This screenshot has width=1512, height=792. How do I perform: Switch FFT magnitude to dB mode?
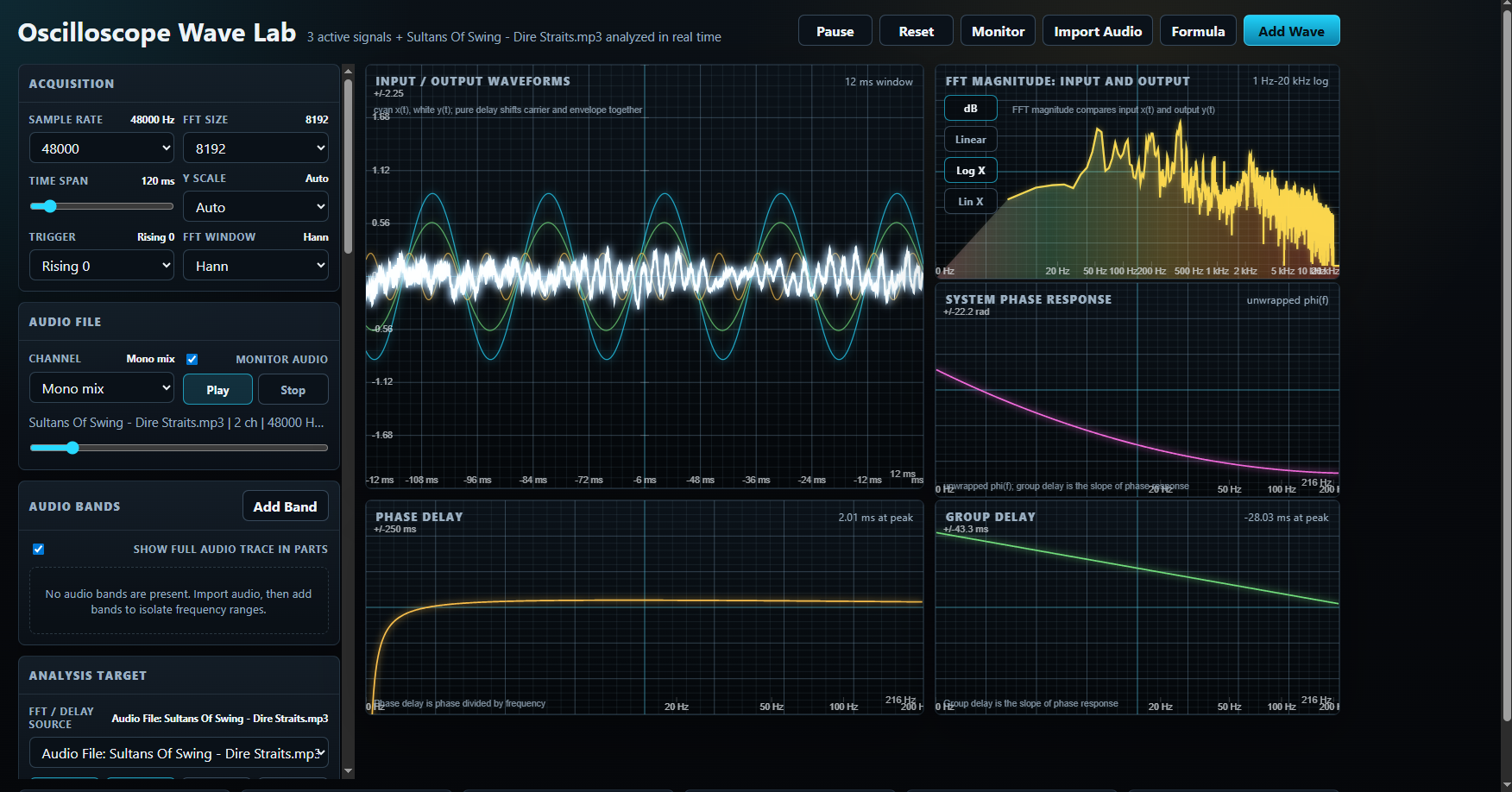971,109
